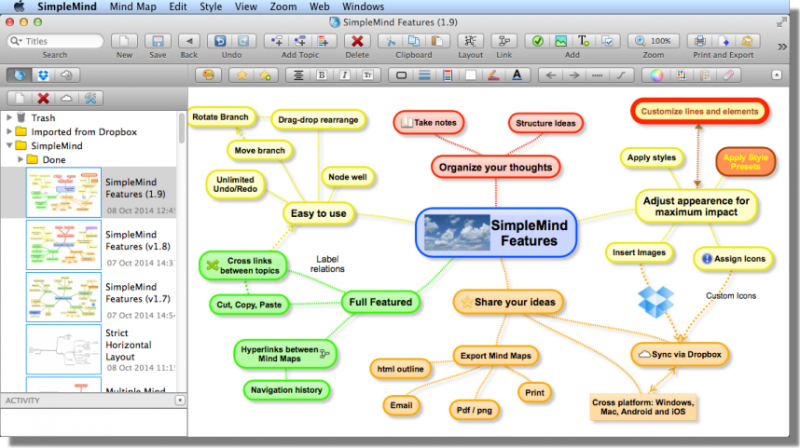Open the border shape dropdown

pyautogui.click(x=401, y=75)
